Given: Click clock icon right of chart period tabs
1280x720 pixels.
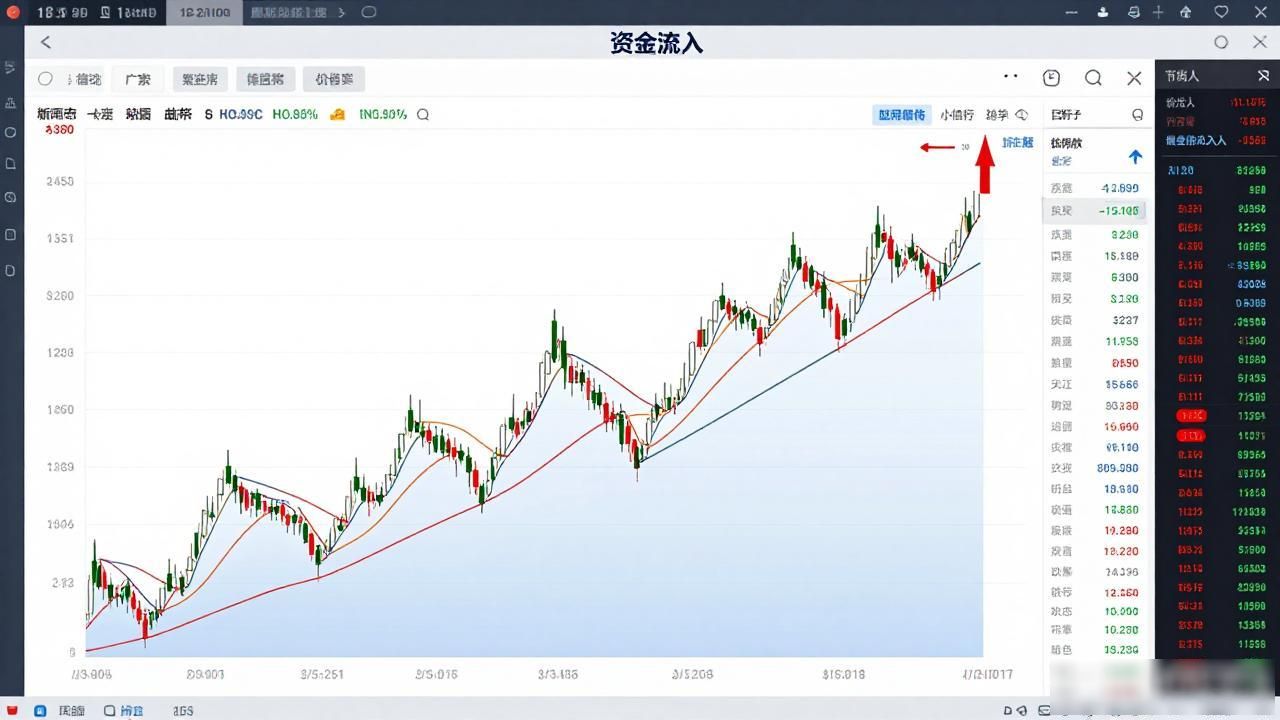Looking at the screenshot, I should (x=1021, y=114).
